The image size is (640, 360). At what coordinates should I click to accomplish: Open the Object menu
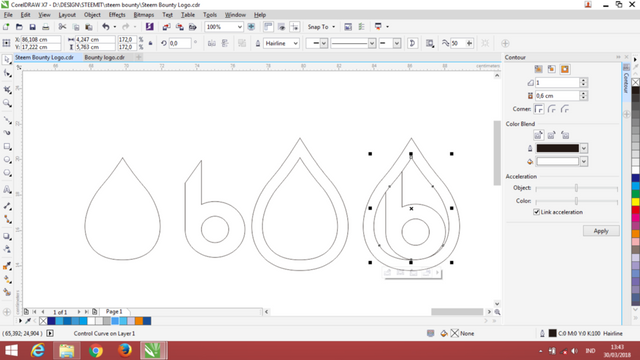coord(92,15)
